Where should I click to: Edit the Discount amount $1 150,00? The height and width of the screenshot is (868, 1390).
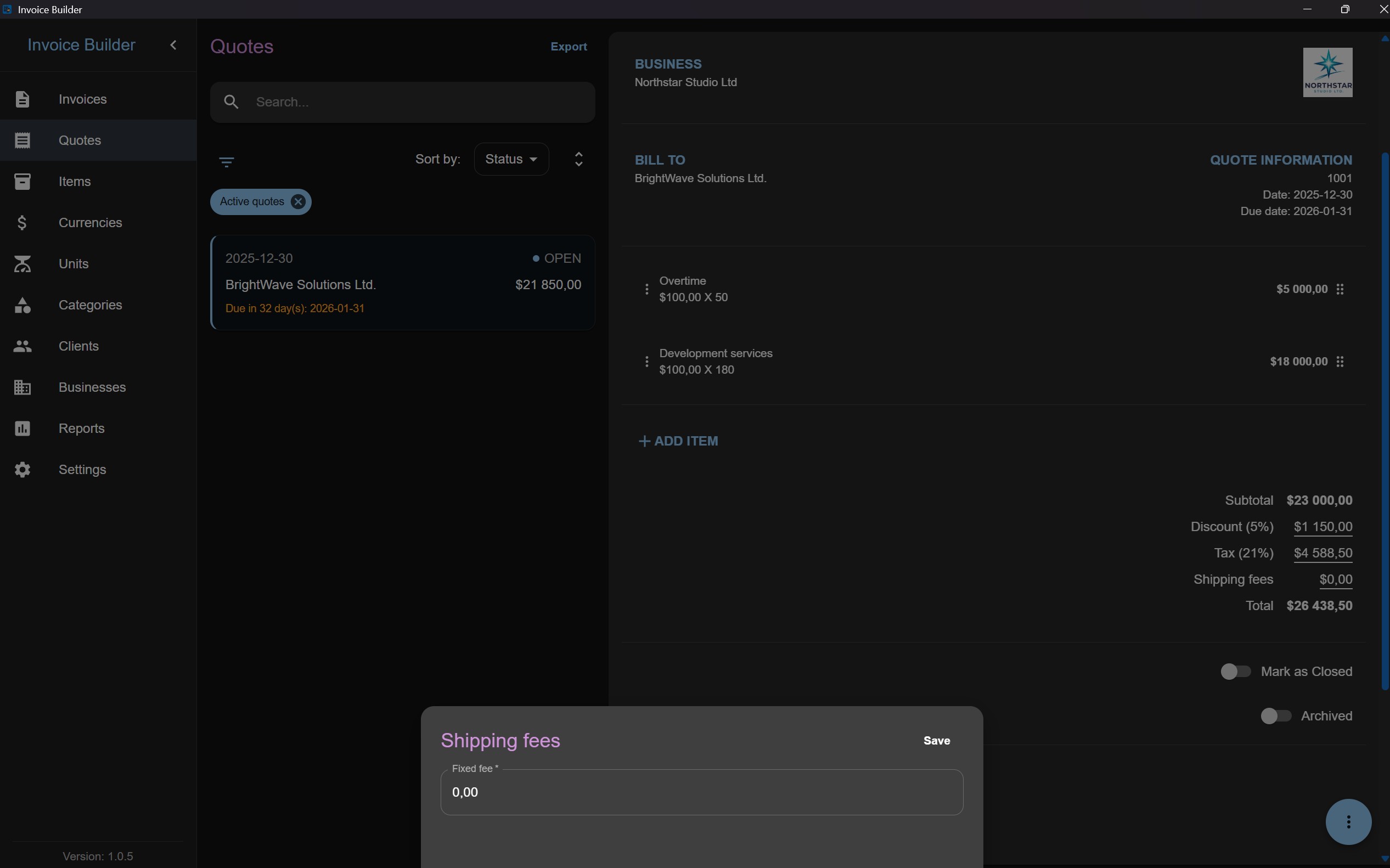pos(1323,527)
